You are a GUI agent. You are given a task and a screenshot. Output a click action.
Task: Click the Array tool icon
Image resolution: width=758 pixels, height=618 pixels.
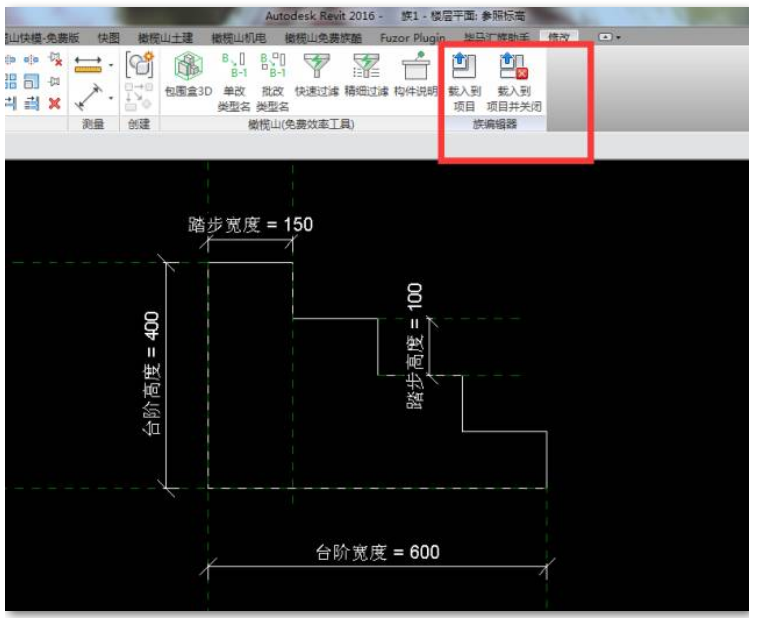(11, 81)
